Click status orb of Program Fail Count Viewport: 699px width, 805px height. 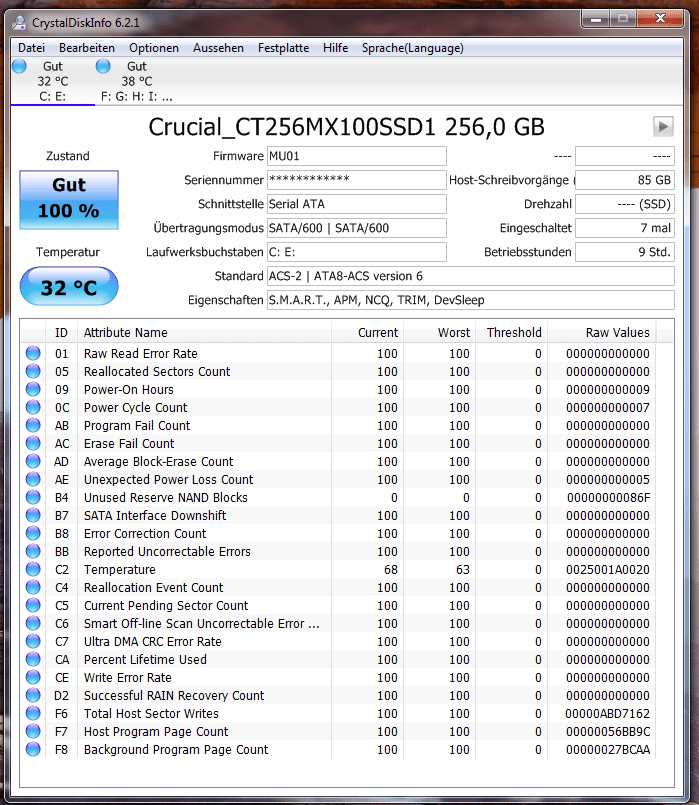click(33, 425)
